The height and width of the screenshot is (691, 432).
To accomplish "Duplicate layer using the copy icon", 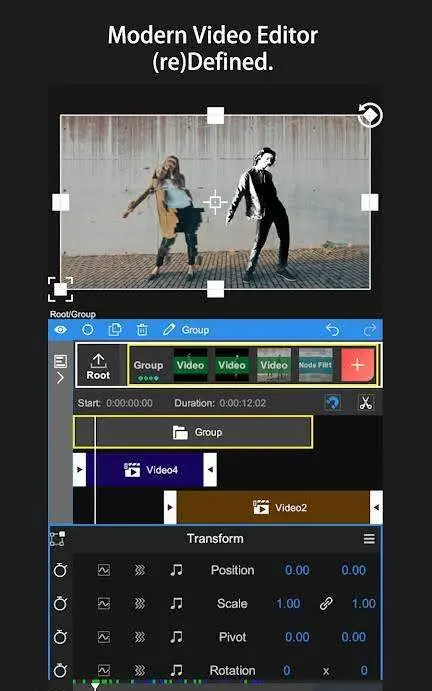I will pos(115,330).
